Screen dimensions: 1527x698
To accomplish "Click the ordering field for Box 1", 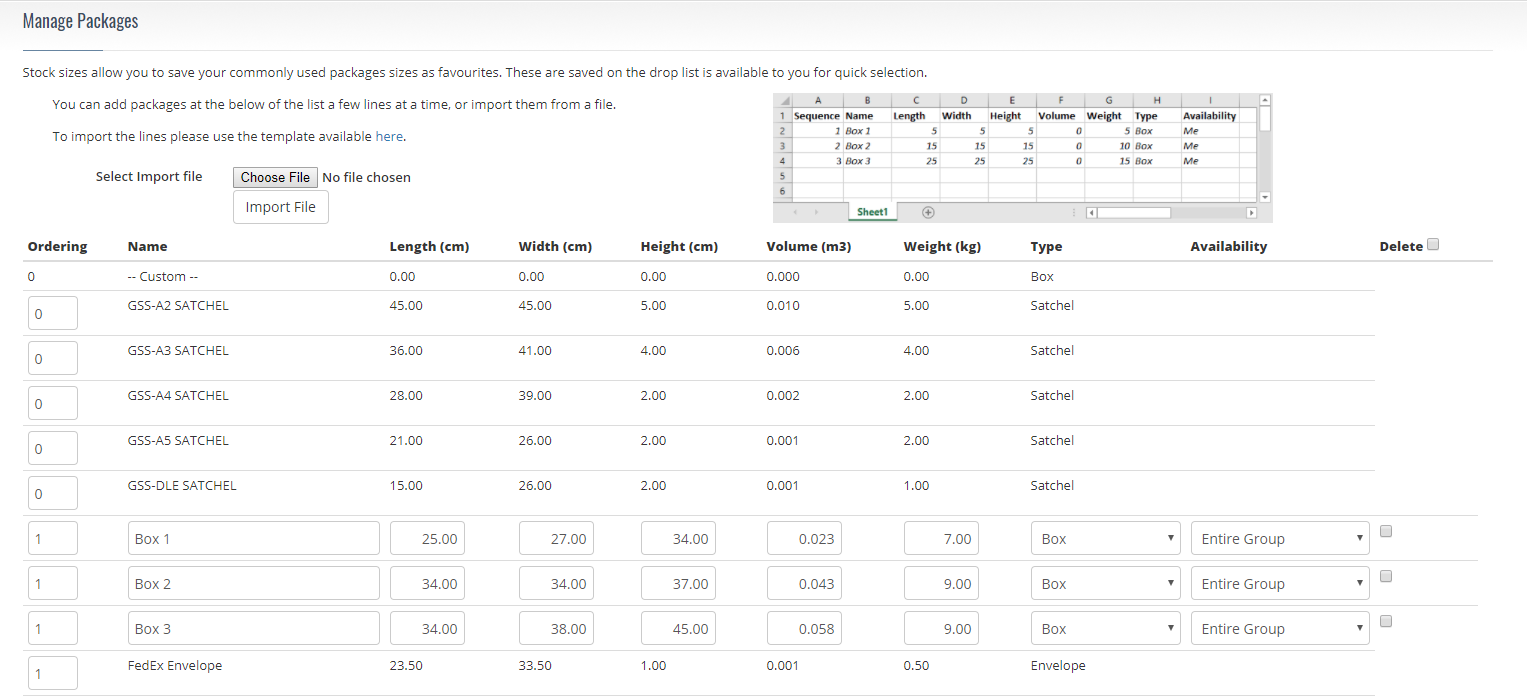I will pyautogui.click(x=53, y=538).
